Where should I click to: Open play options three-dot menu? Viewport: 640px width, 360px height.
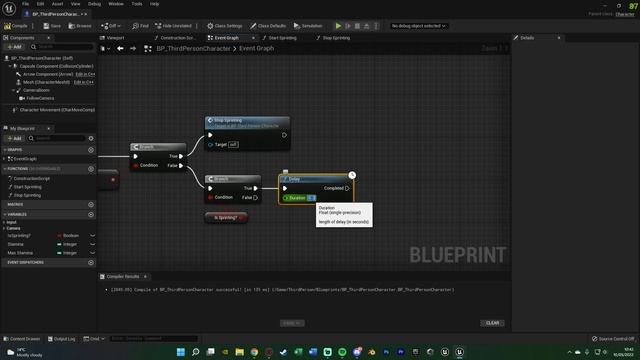(376, 26)
